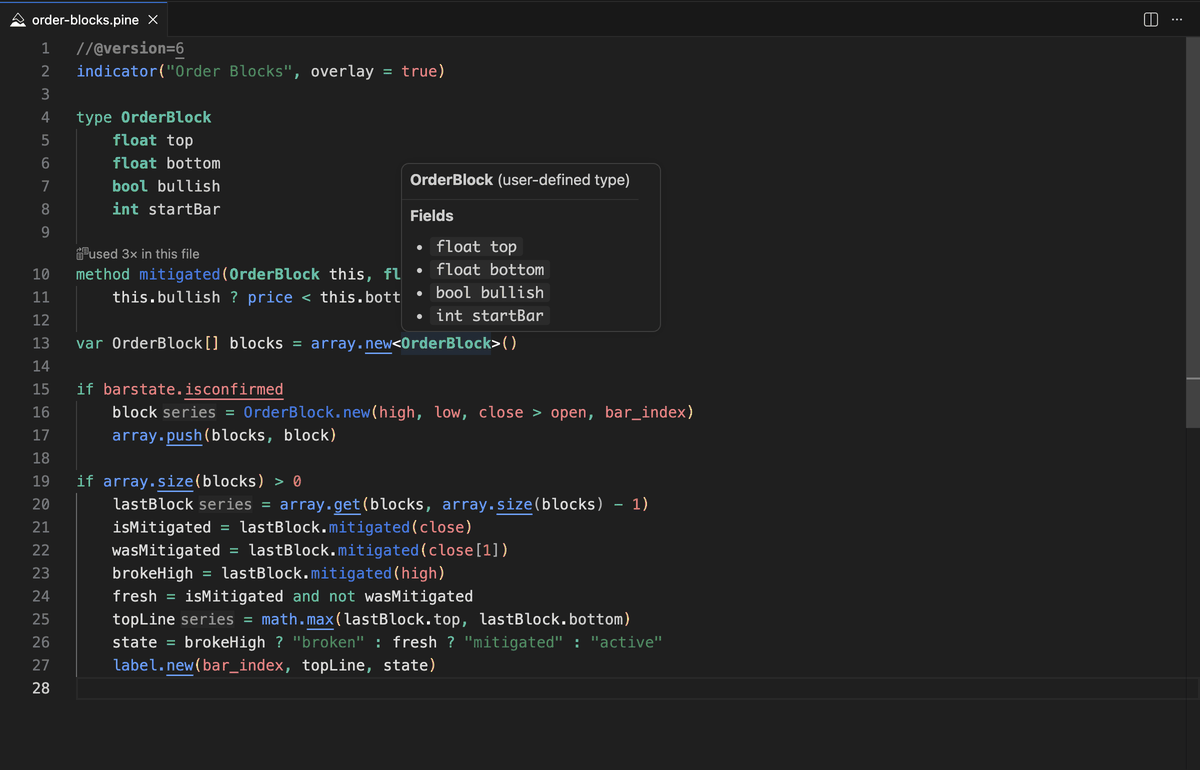The image size is (1200, 770).
Task: Click the references icon beside 'used 3×'
Action: pos(82,254)
